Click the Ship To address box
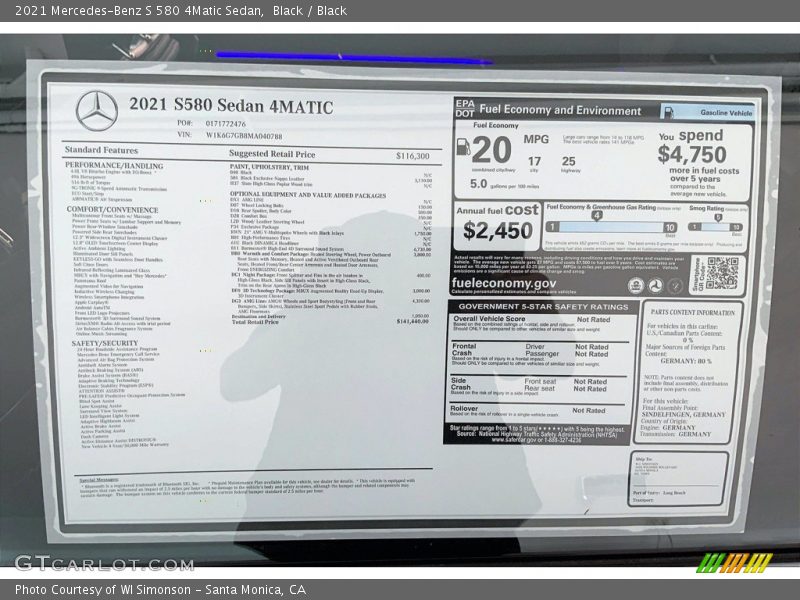The height and width of the screenshot is (600, 800). [x=679, y=479]
